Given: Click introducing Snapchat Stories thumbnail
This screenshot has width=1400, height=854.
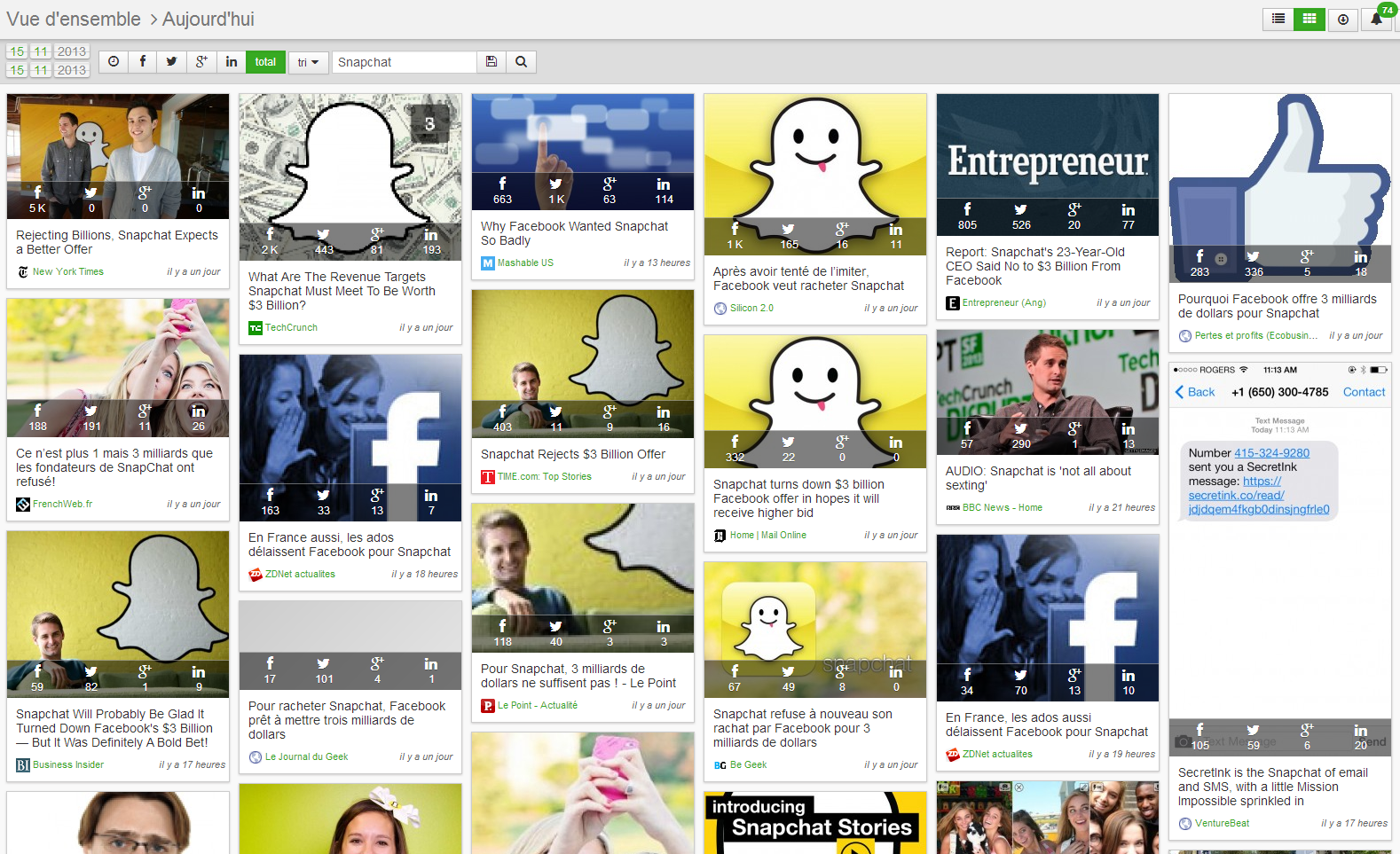Looking at the screenshot, I should tap(815, 823).
